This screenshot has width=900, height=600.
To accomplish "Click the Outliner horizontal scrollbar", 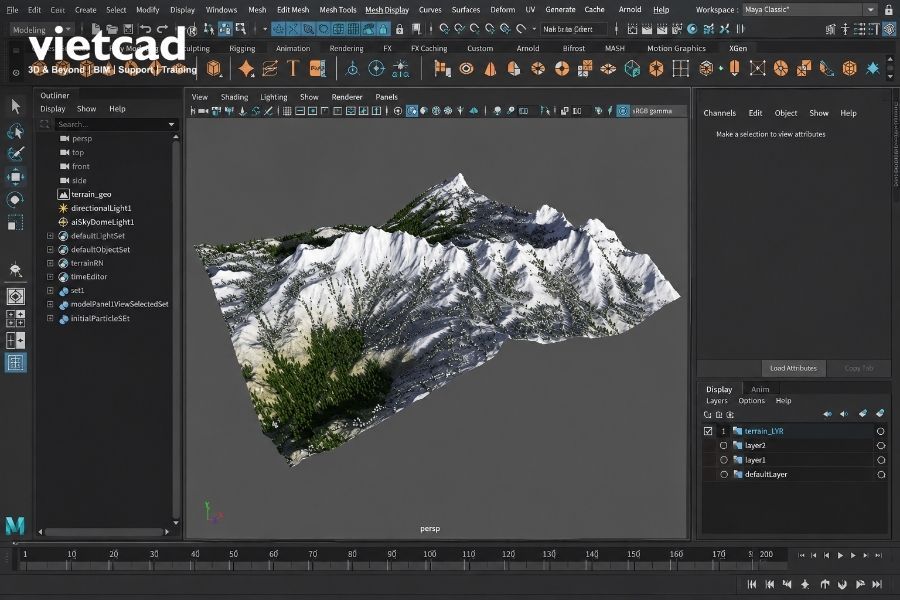I will coord(104,532).
